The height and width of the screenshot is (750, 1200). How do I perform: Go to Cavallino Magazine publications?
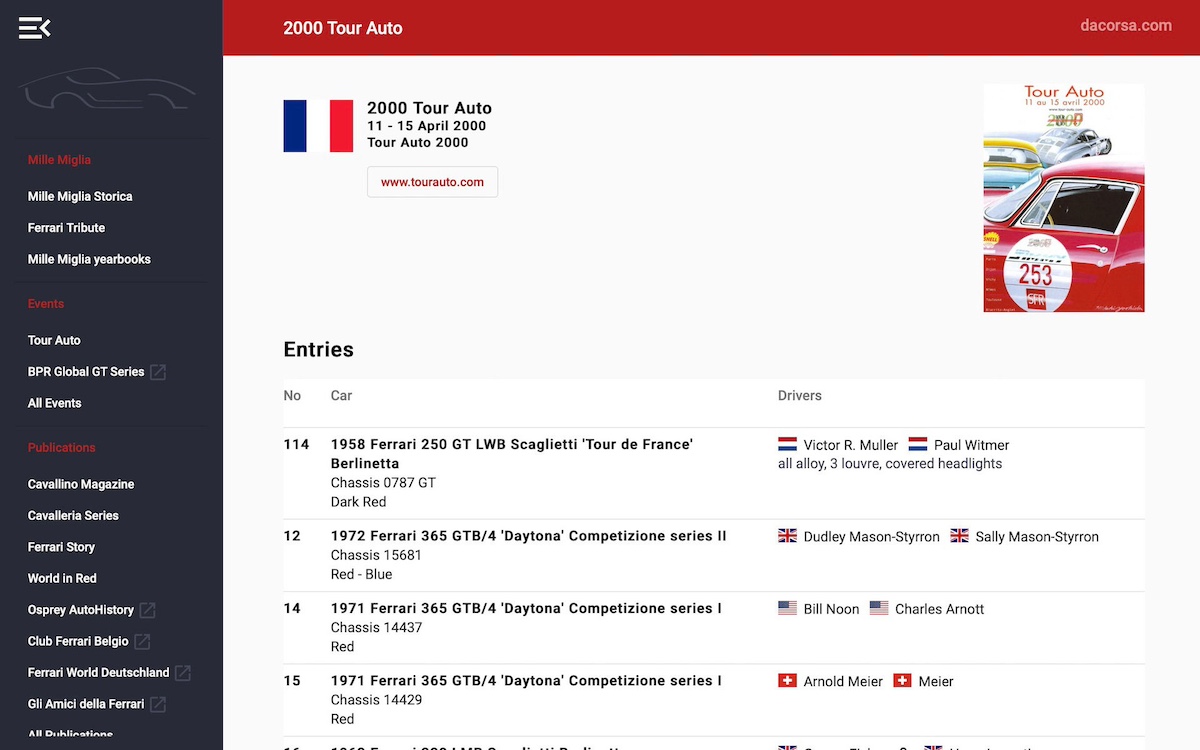(x=81, y=484)
